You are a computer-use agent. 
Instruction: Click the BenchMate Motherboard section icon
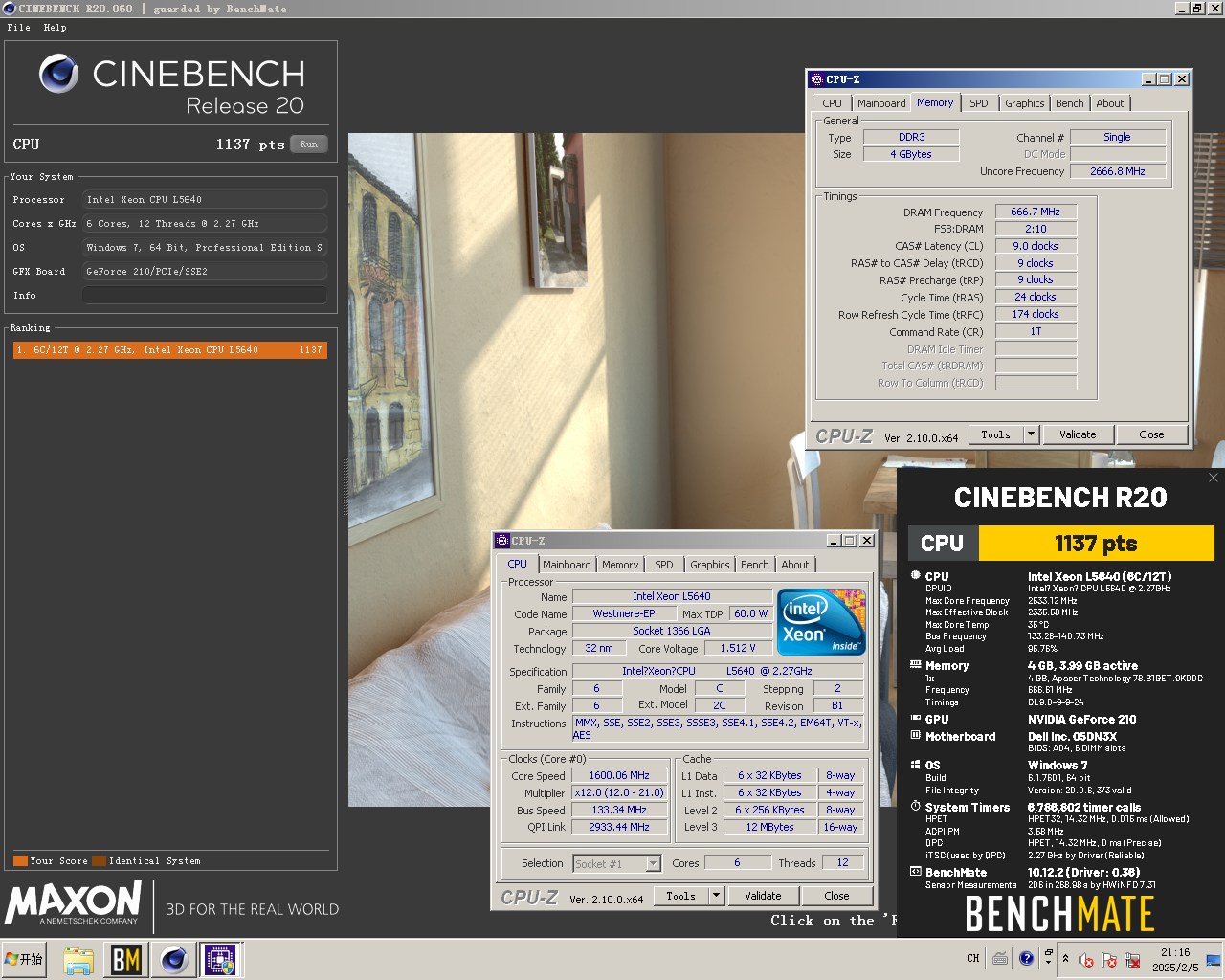[x=915, y=735]
